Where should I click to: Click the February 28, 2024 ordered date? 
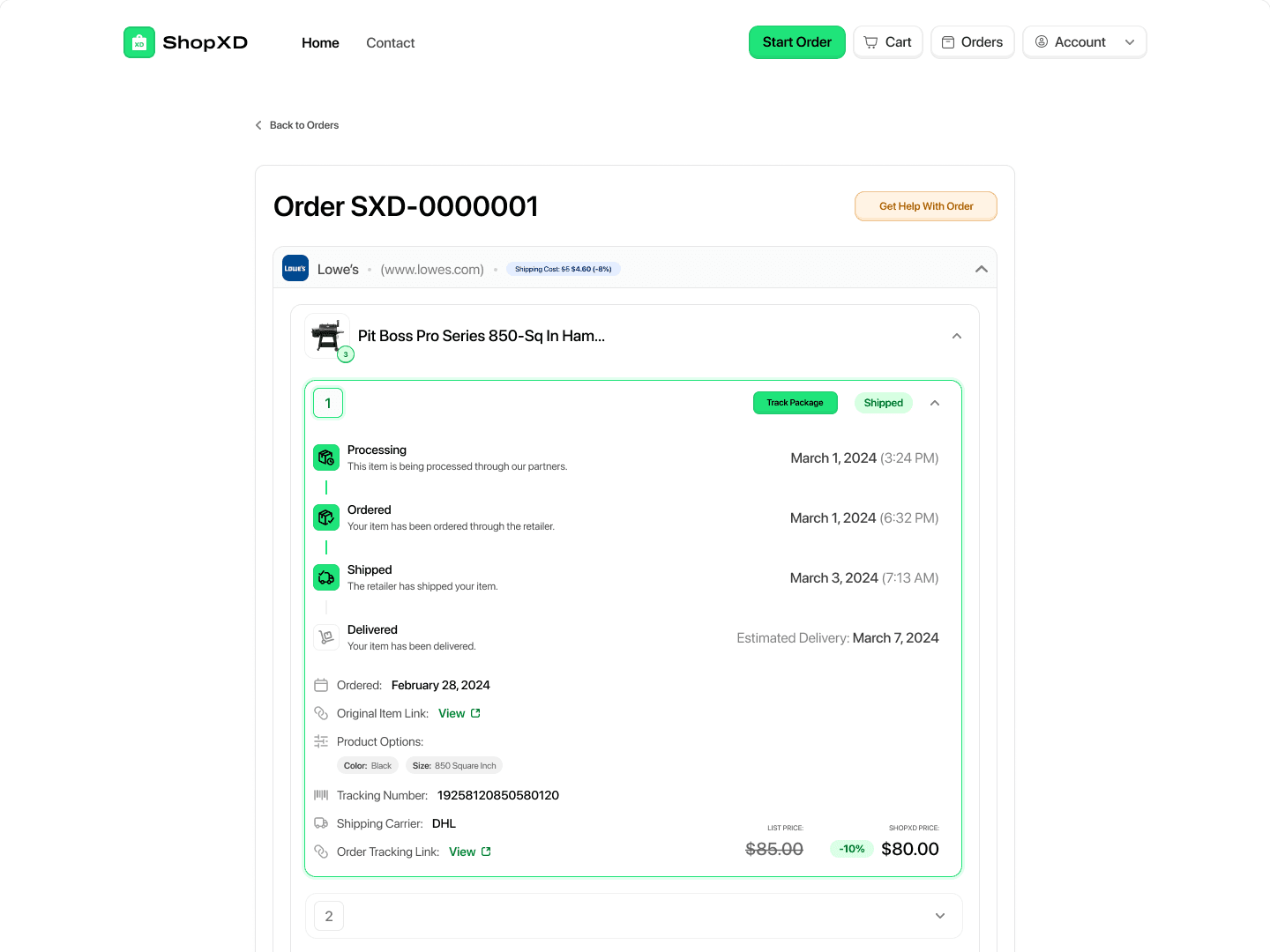tap(441, 685)
